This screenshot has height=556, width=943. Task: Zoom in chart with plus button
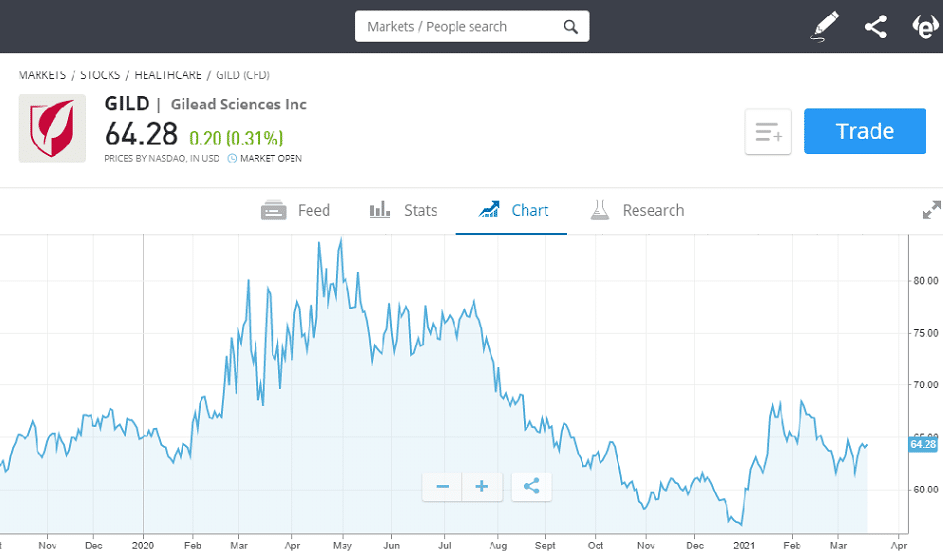point(482,486)
